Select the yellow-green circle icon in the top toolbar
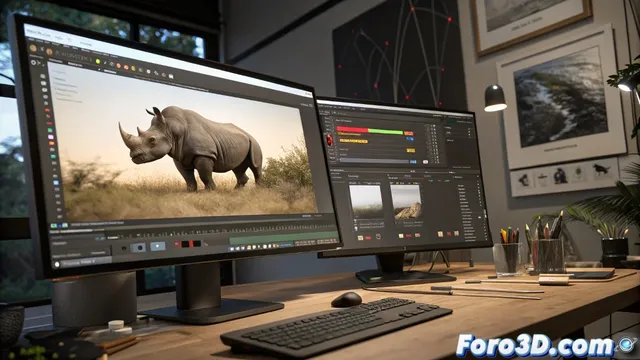 [98, 61]
